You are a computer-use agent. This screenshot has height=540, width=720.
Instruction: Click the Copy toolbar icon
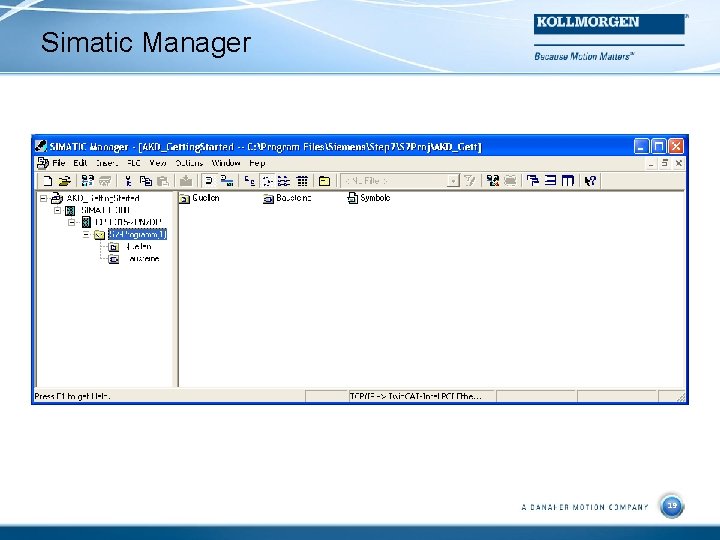(x=146, y=181)
